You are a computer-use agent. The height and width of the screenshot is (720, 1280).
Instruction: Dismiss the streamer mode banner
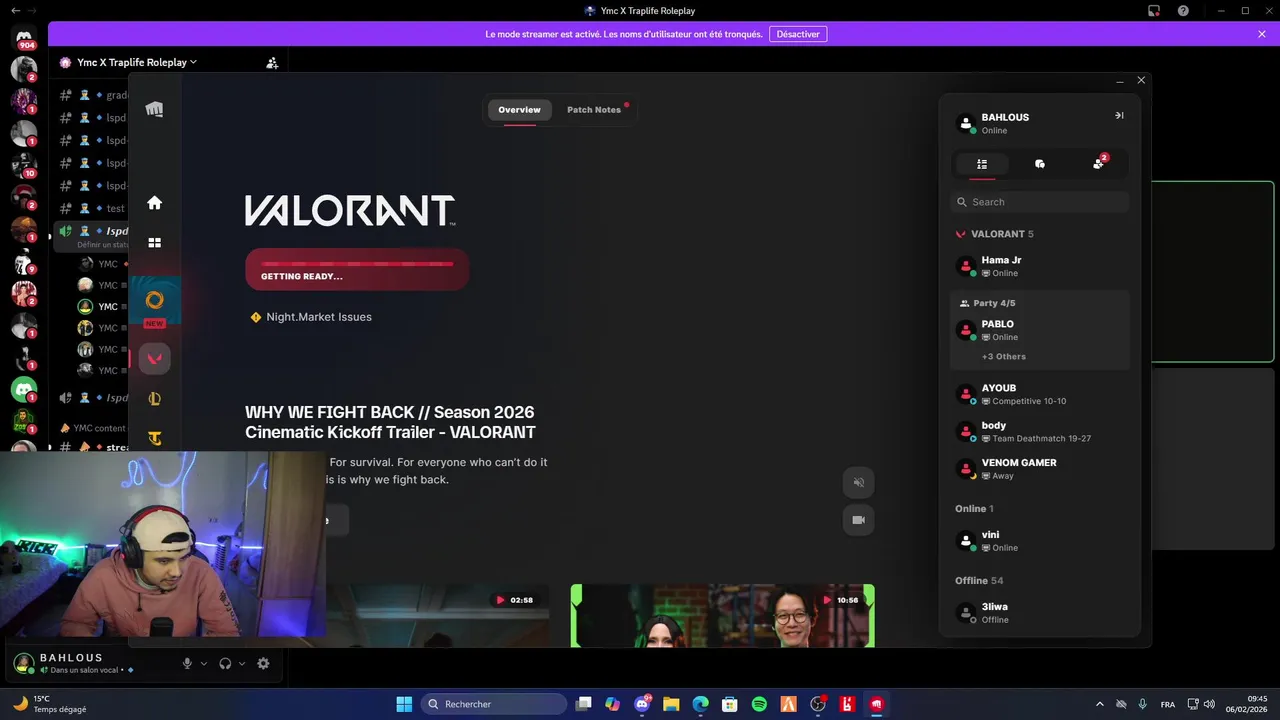[x=1262, y=34]
